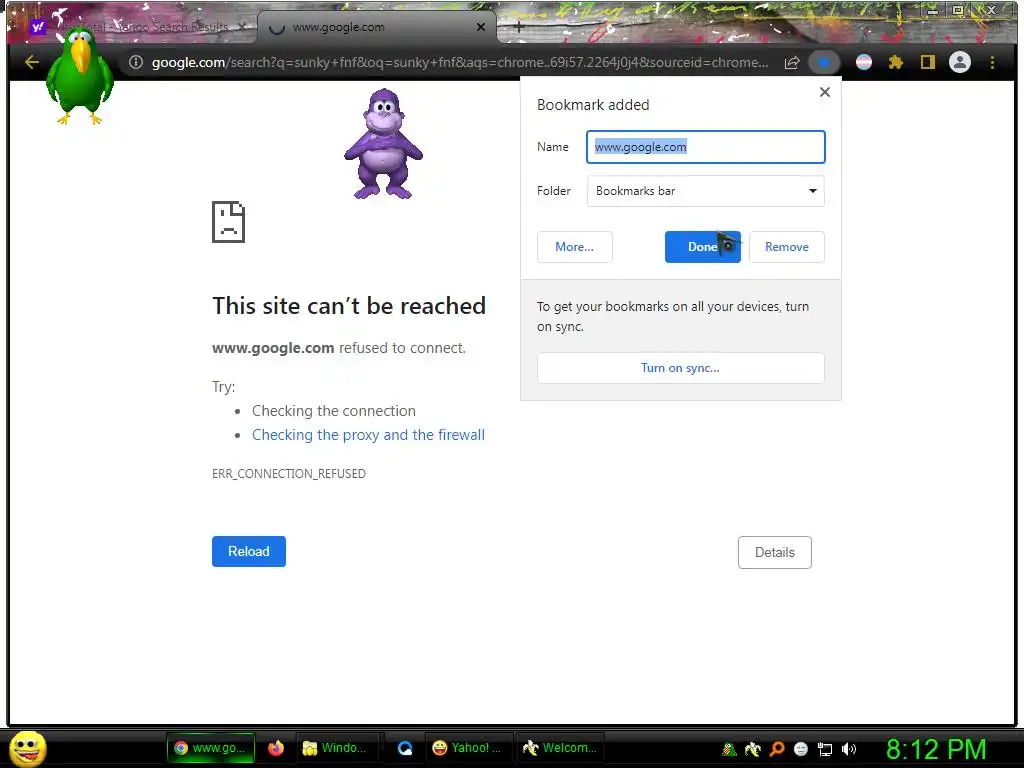This screenshot has width=1024, height=768.
Task: Edit the bookmark Name field
Action: pos(705,147)
